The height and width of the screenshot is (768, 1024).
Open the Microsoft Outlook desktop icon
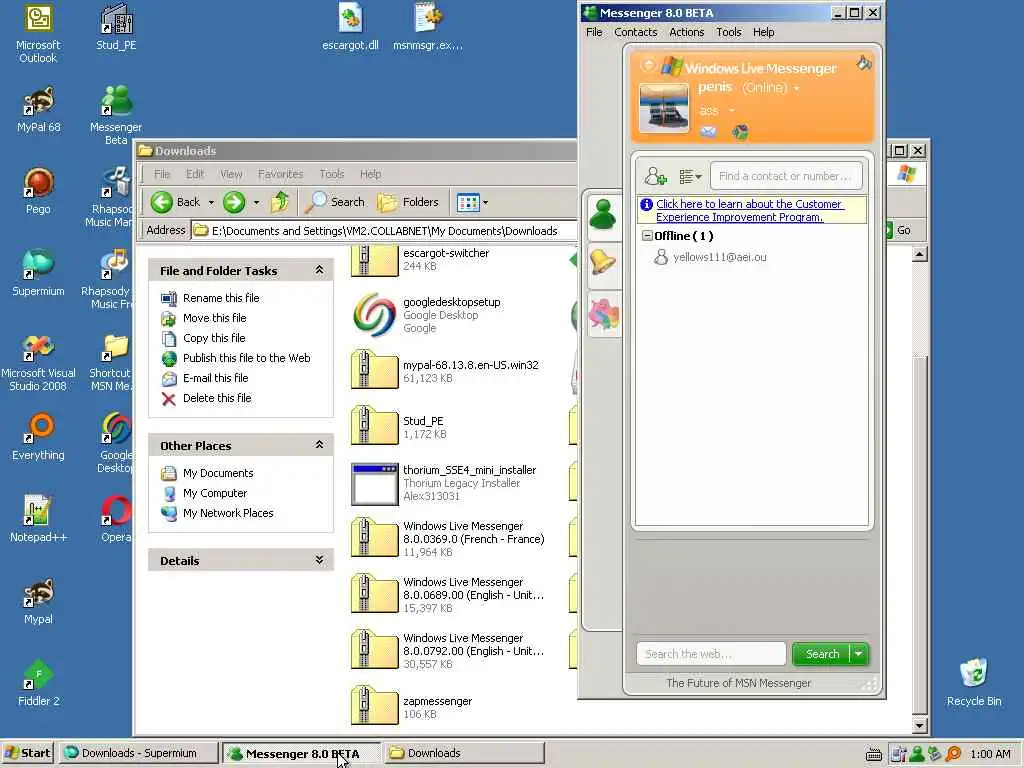(x=38, y=33)
